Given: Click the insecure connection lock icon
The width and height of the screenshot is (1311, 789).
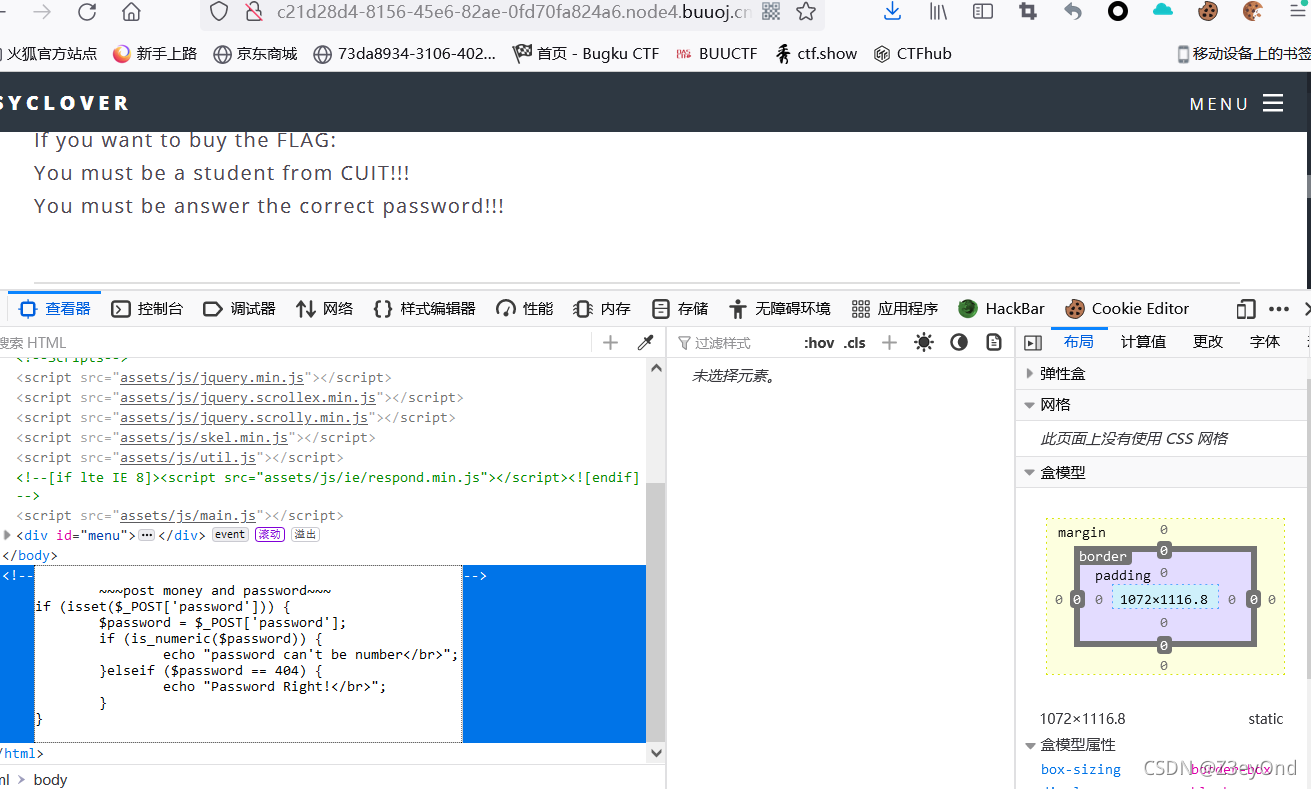Looking at the screenshot, I should [253, 12].
